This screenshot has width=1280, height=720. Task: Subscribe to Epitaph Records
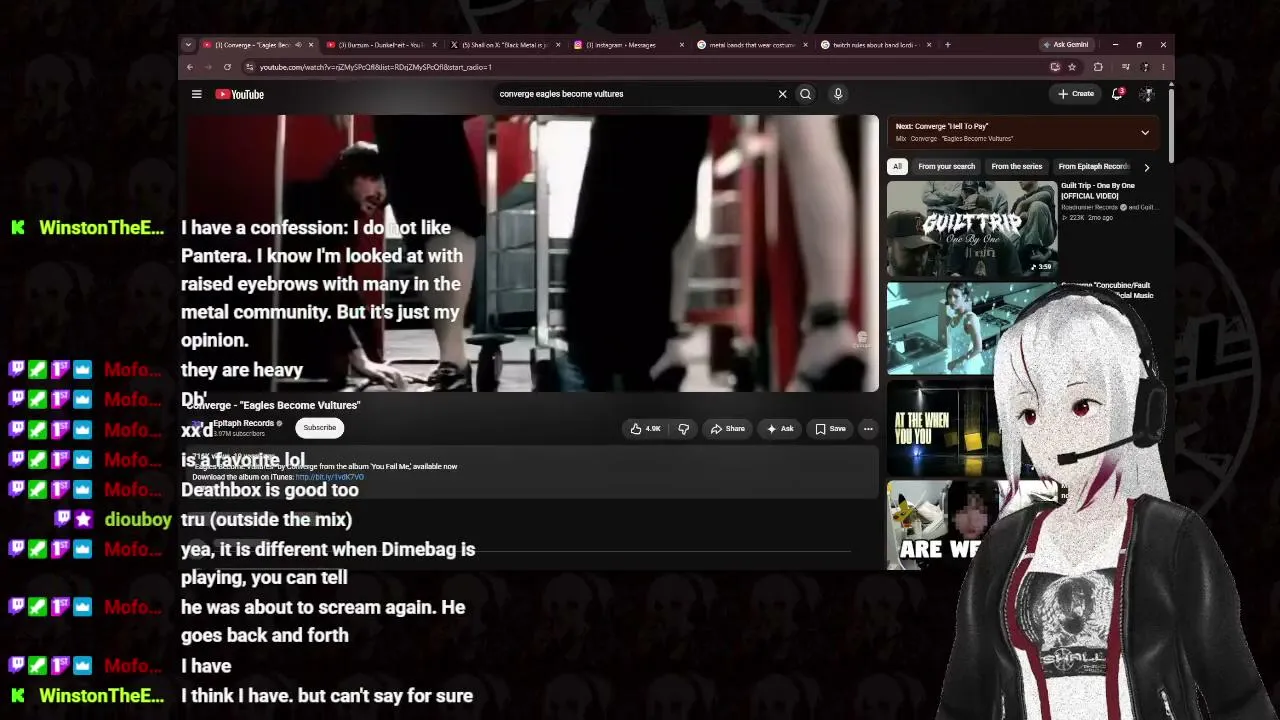pos(320,428)
